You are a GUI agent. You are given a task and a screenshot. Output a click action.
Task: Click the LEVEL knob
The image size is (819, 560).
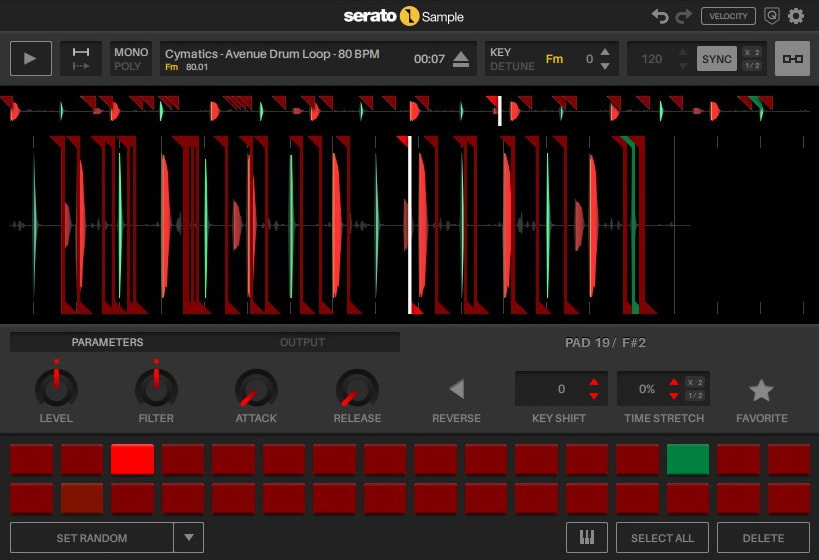[x=56, y=388]
